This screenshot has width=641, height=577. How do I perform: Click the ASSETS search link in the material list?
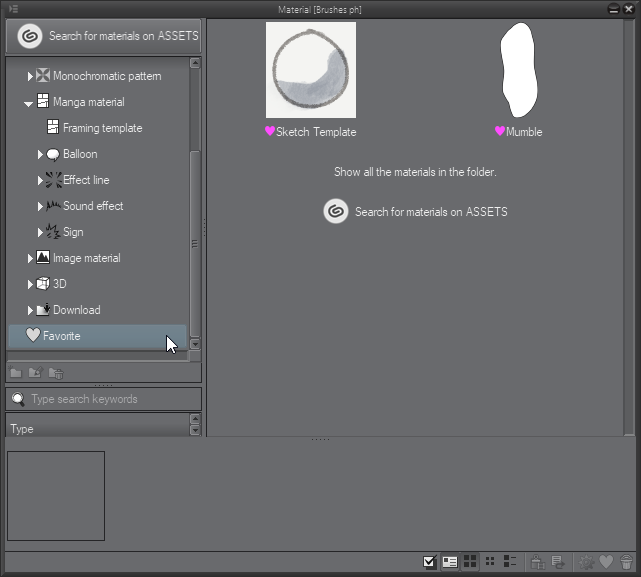pos(430,212)
